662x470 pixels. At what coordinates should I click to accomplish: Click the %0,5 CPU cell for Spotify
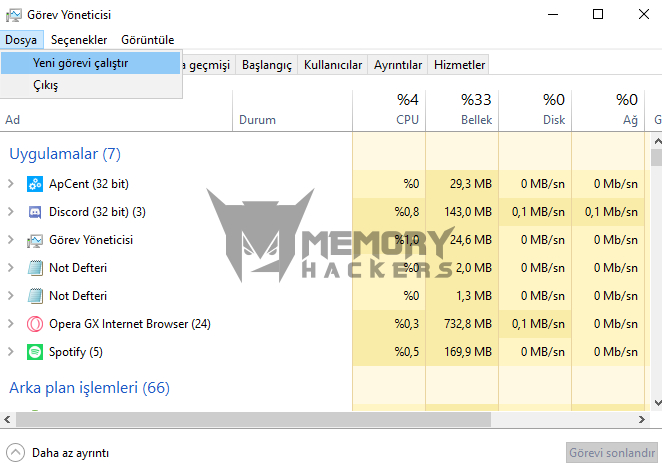(x=389, y=352)
